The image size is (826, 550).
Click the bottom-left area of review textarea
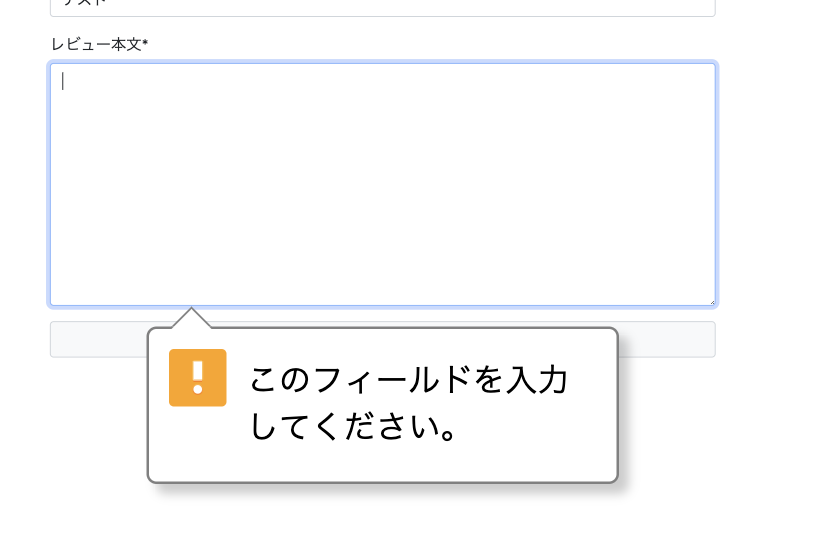coord(80,285)
